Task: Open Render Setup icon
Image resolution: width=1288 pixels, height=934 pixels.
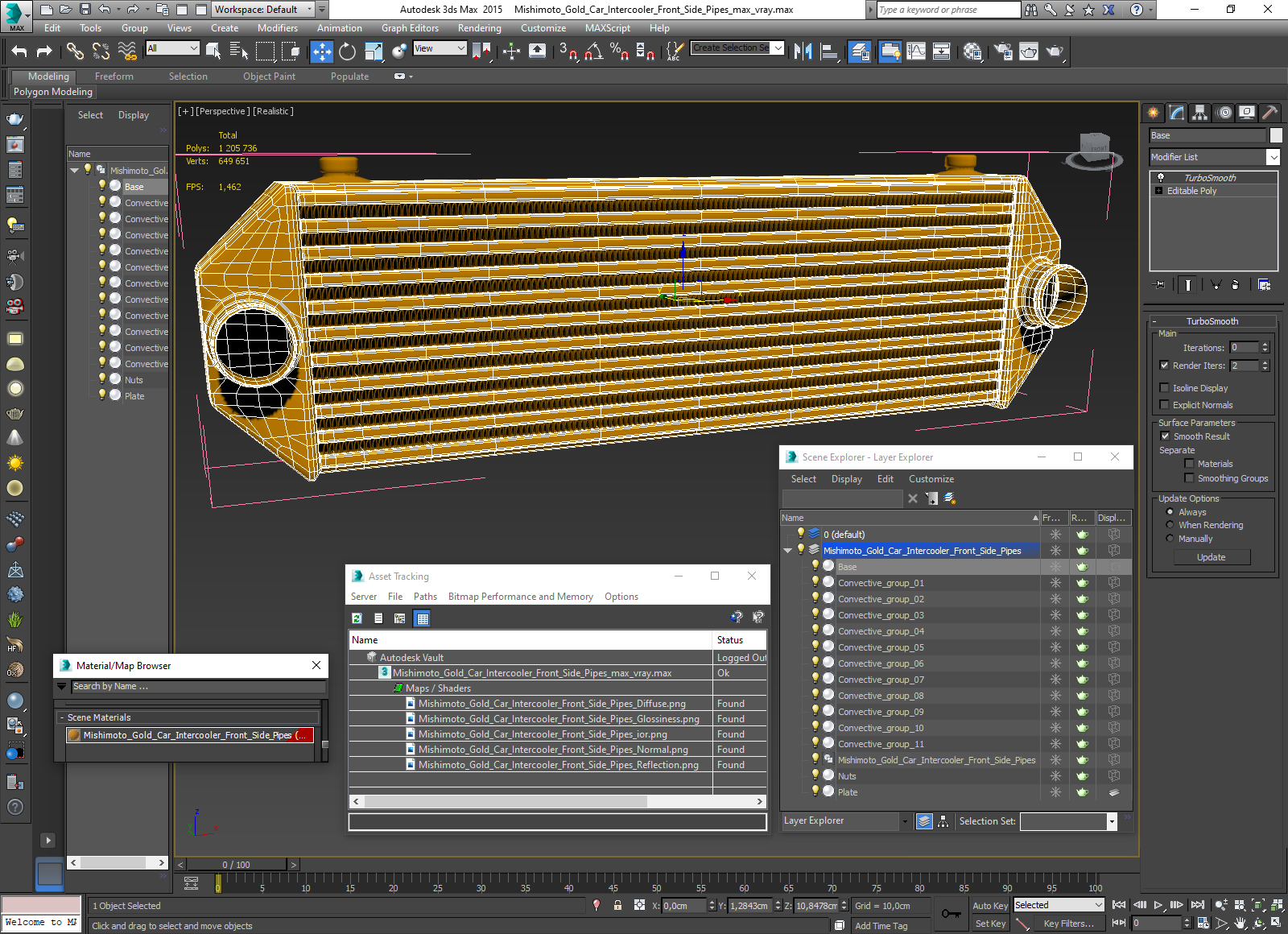Action: 1003,52
